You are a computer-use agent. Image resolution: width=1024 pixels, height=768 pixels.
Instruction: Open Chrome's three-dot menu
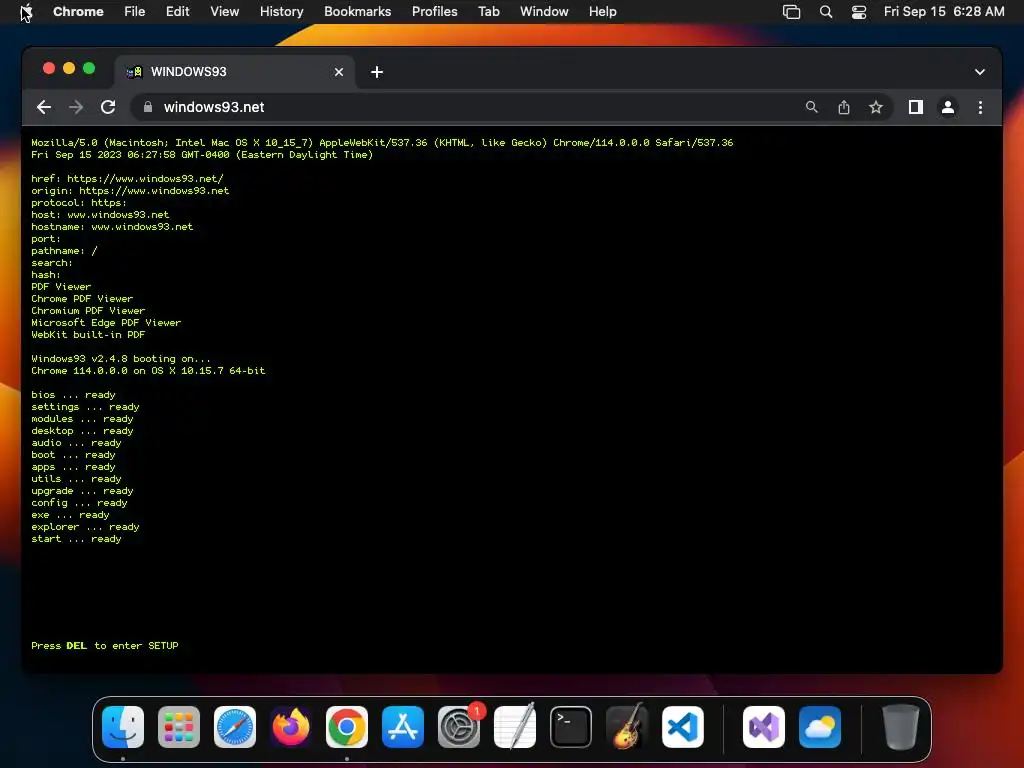[x=980, y=107]
